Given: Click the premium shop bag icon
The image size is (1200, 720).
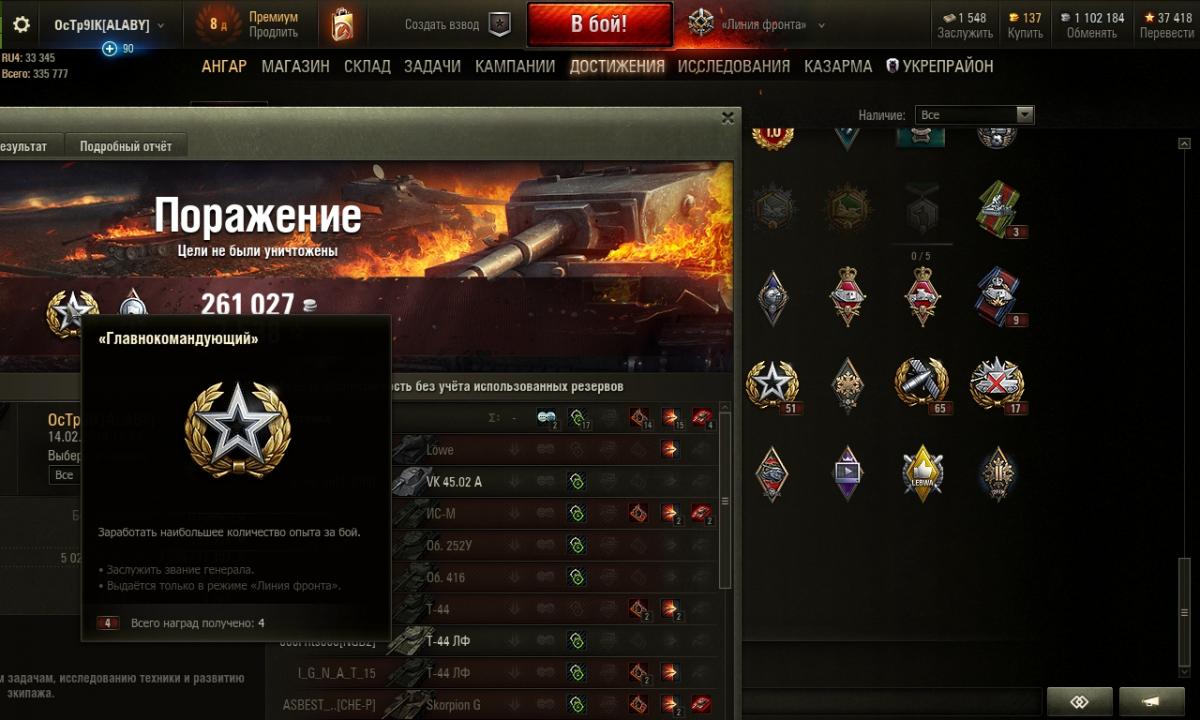Looking at the screenshot, I should (342, 25).
